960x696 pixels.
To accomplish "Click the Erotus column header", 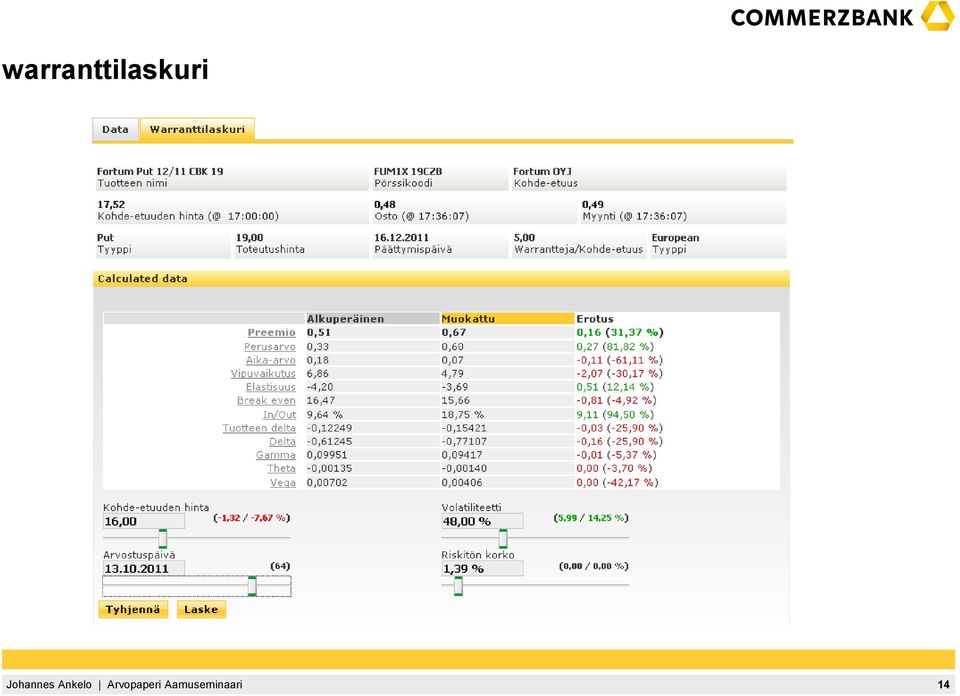I will (x=594, y=319).
